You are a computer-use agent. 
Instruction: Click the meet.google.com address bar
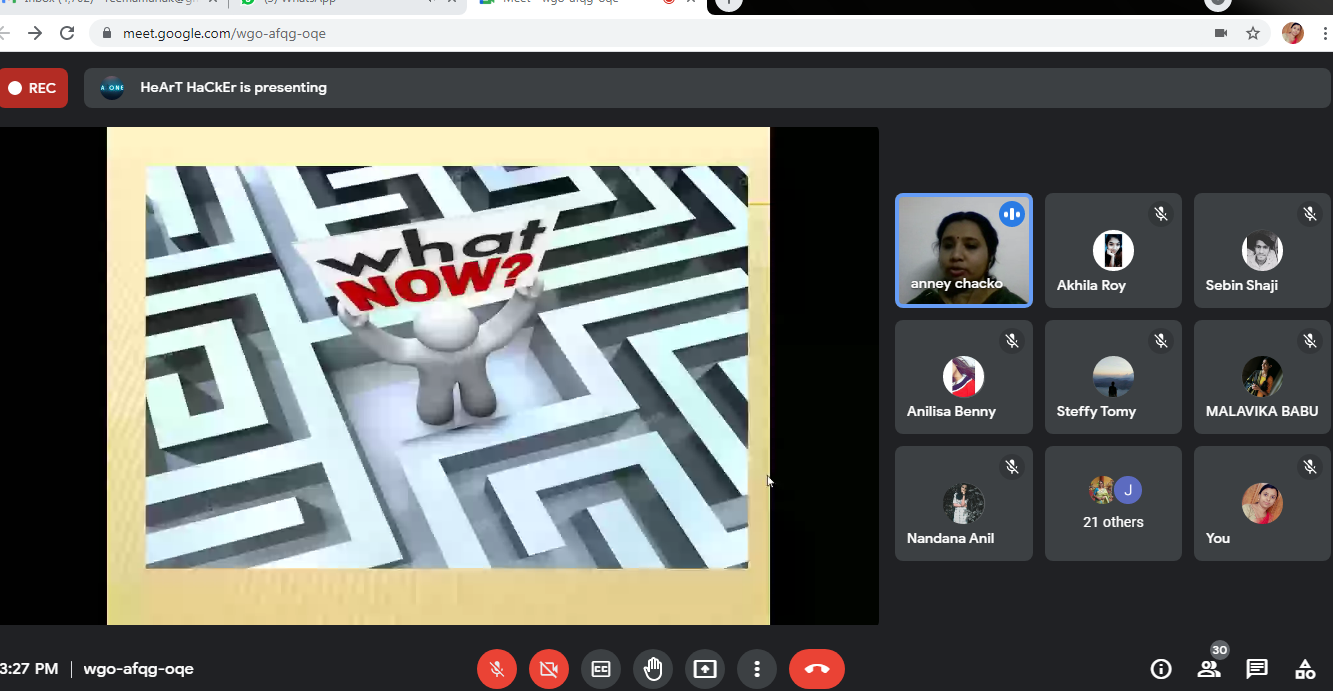(x=600, y=33)
